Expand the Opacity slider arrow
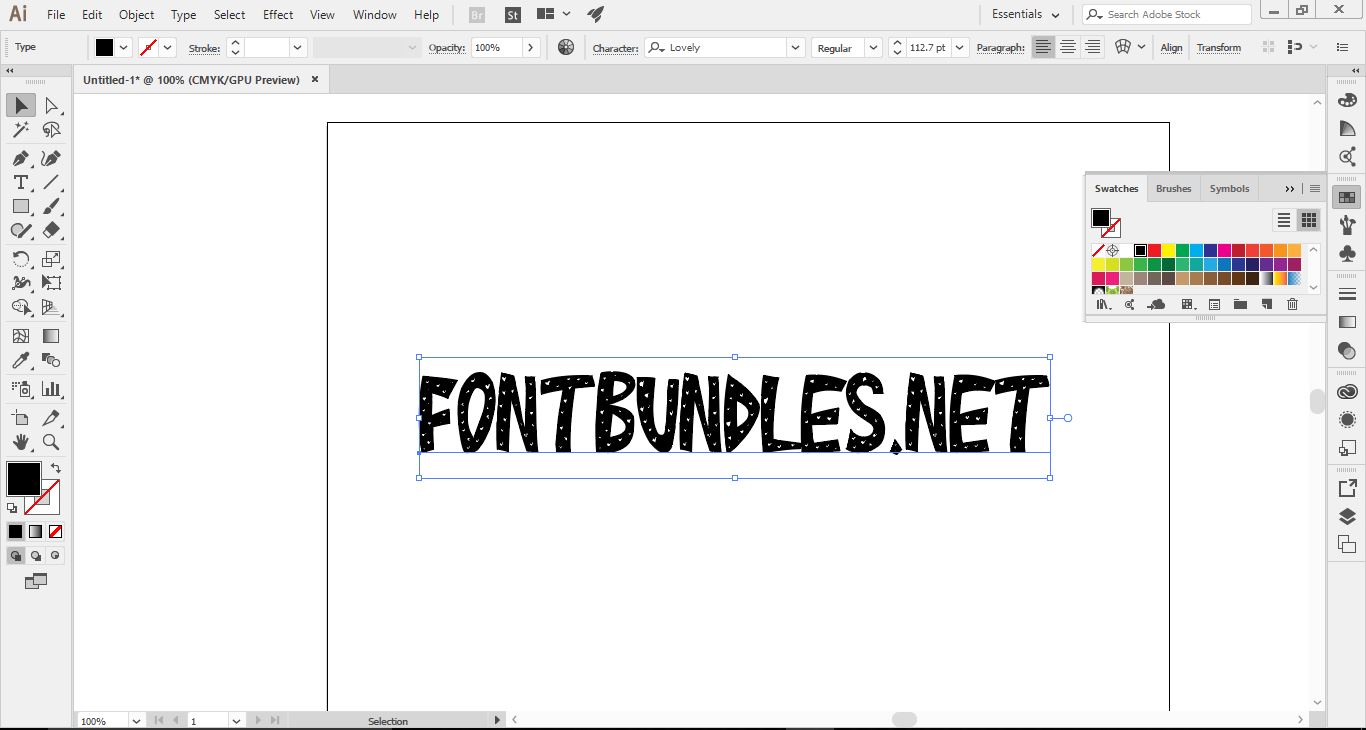Image resolution: width=1366 pixels, height=730 pixels. click(530, 47)
